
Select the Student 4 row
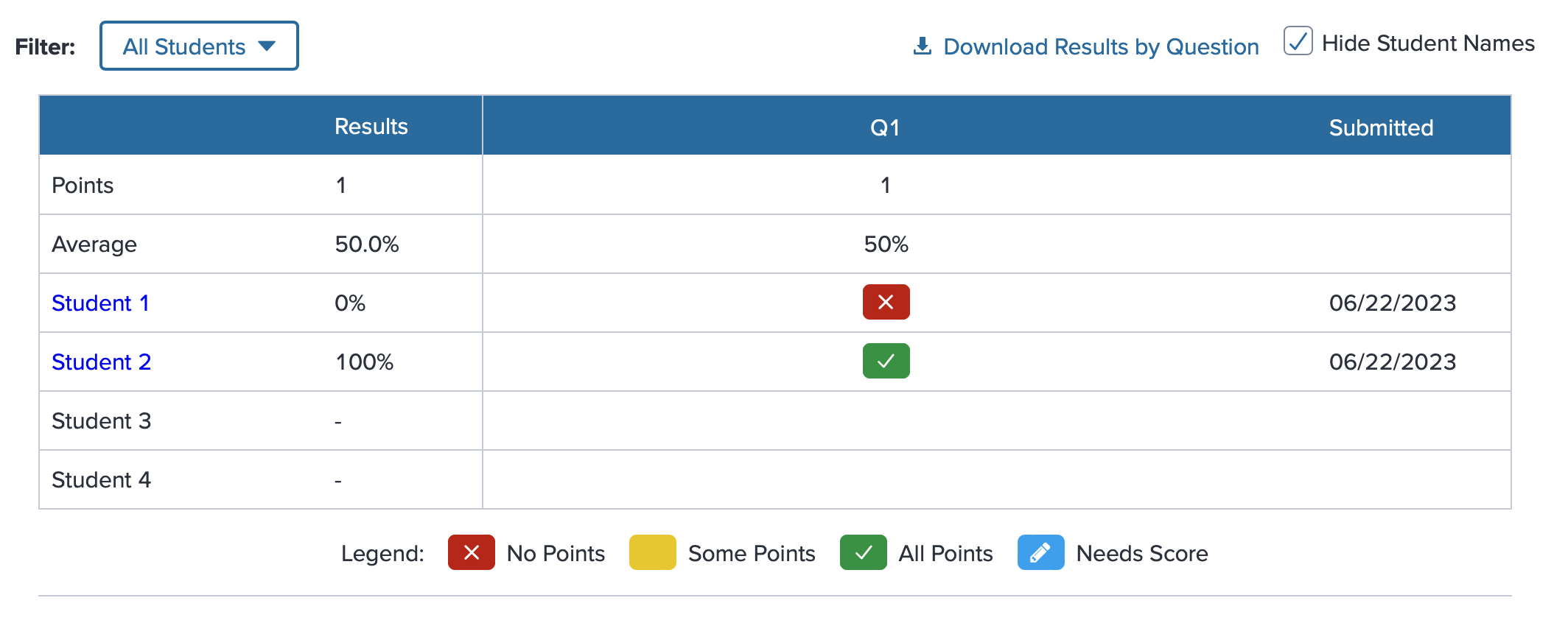click(775, 479)
